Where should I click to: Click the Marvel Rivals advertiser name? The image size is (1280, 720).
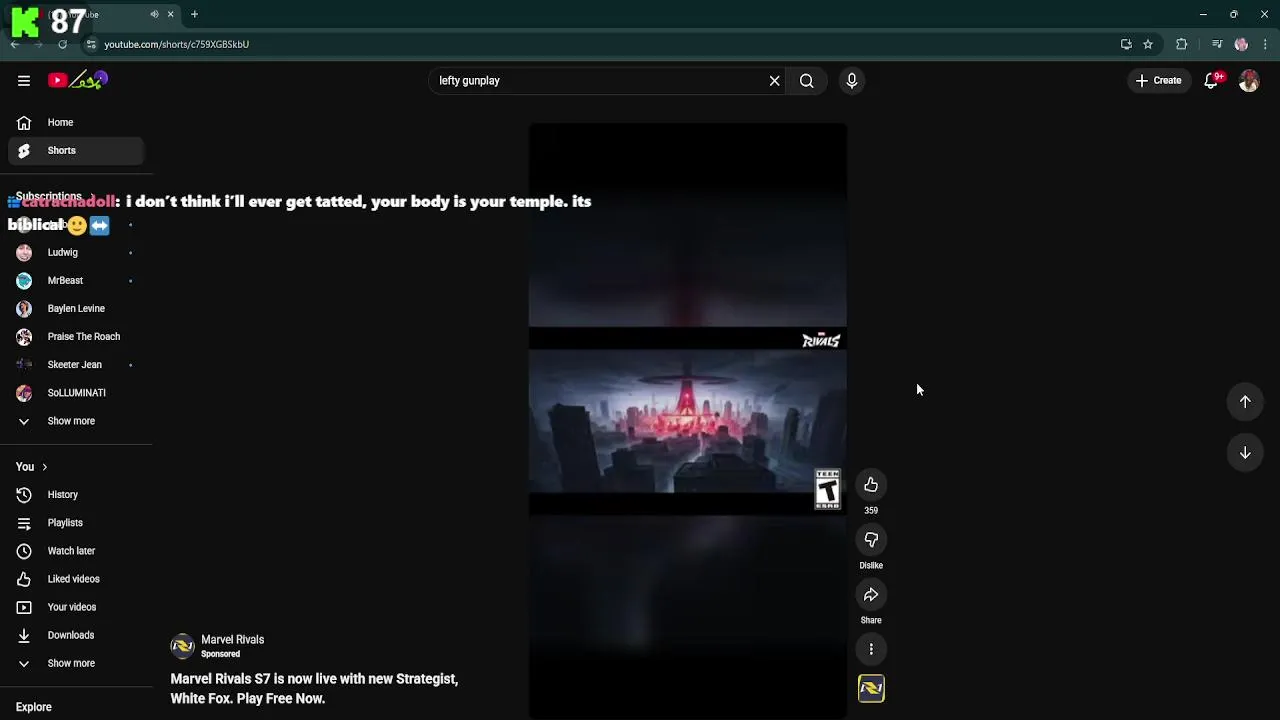point(232,640)
